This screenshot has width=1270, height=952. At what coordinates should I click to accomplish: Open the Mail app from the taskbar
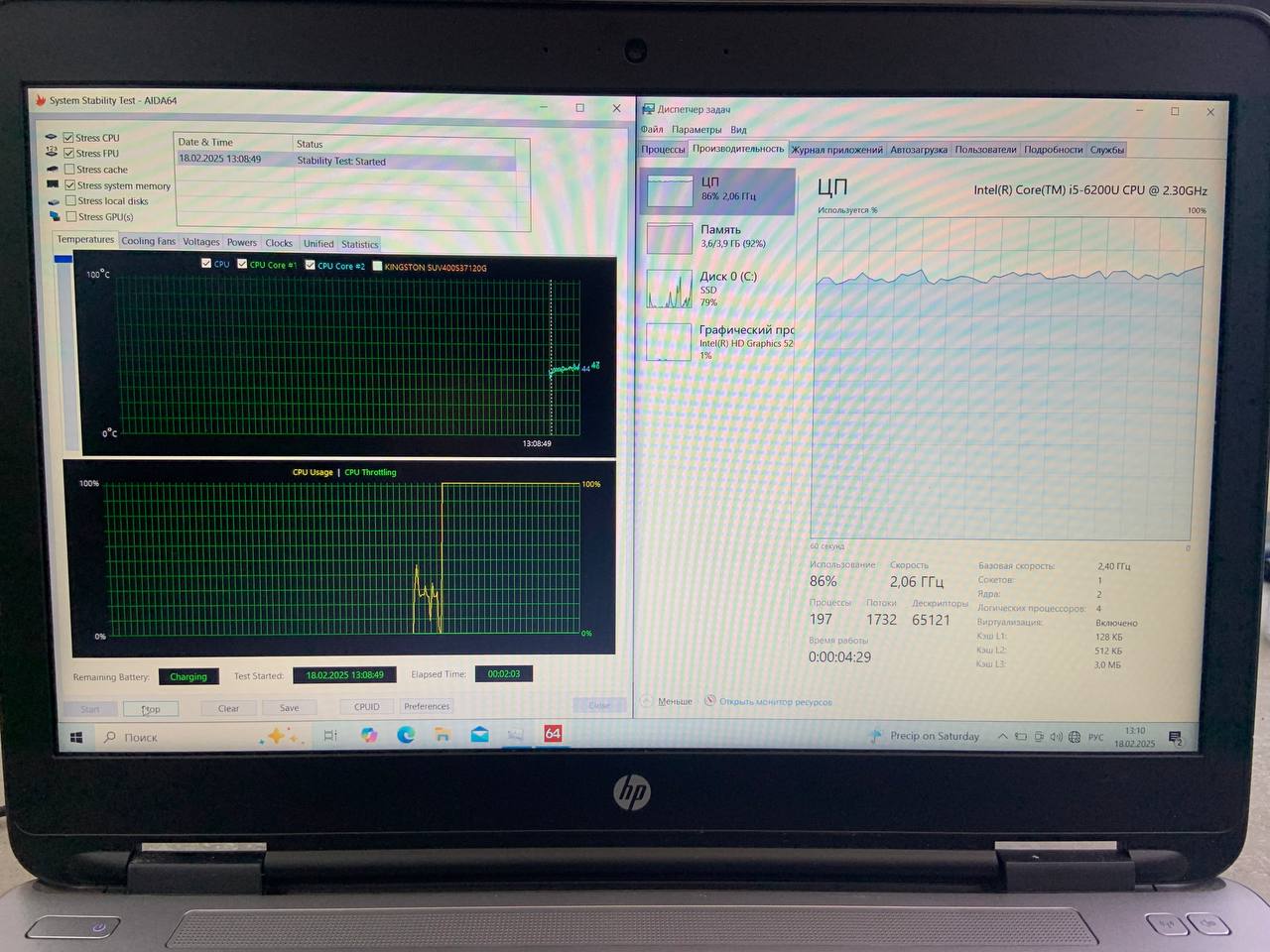click(479, 734)
